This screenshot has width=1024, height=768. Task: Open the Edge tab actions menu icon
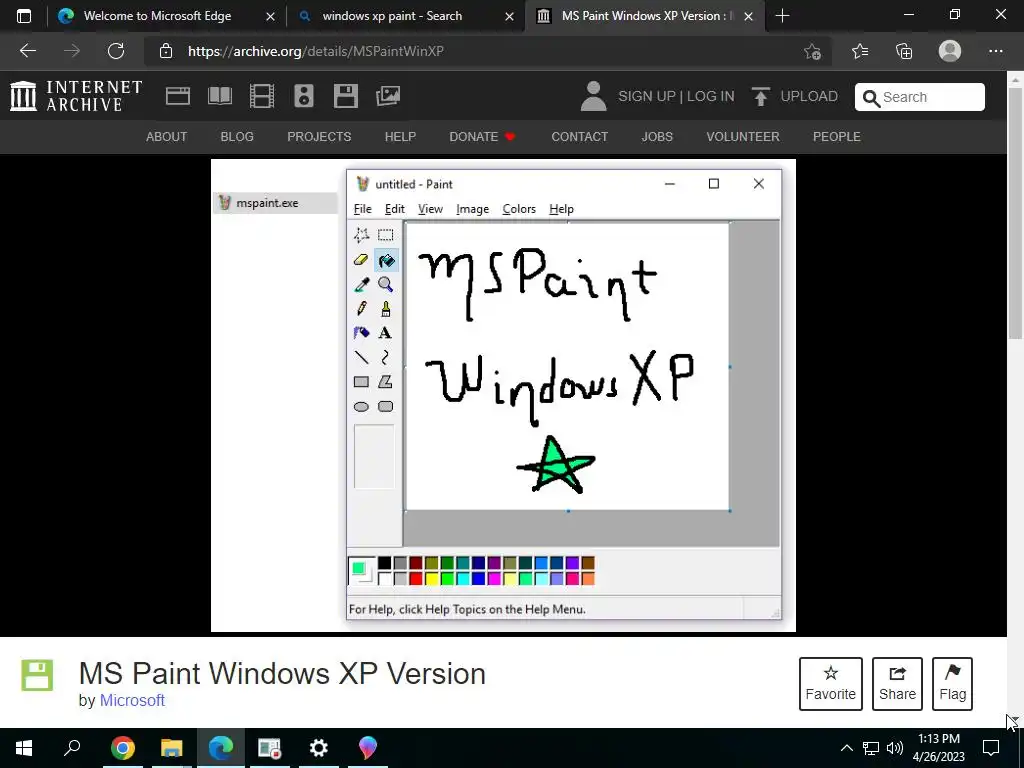click(24, 16)
